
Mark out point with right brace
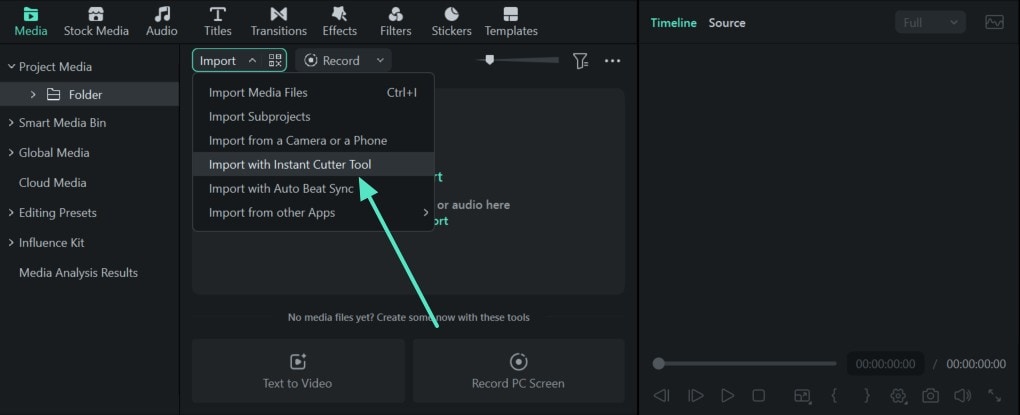point(866,395)
